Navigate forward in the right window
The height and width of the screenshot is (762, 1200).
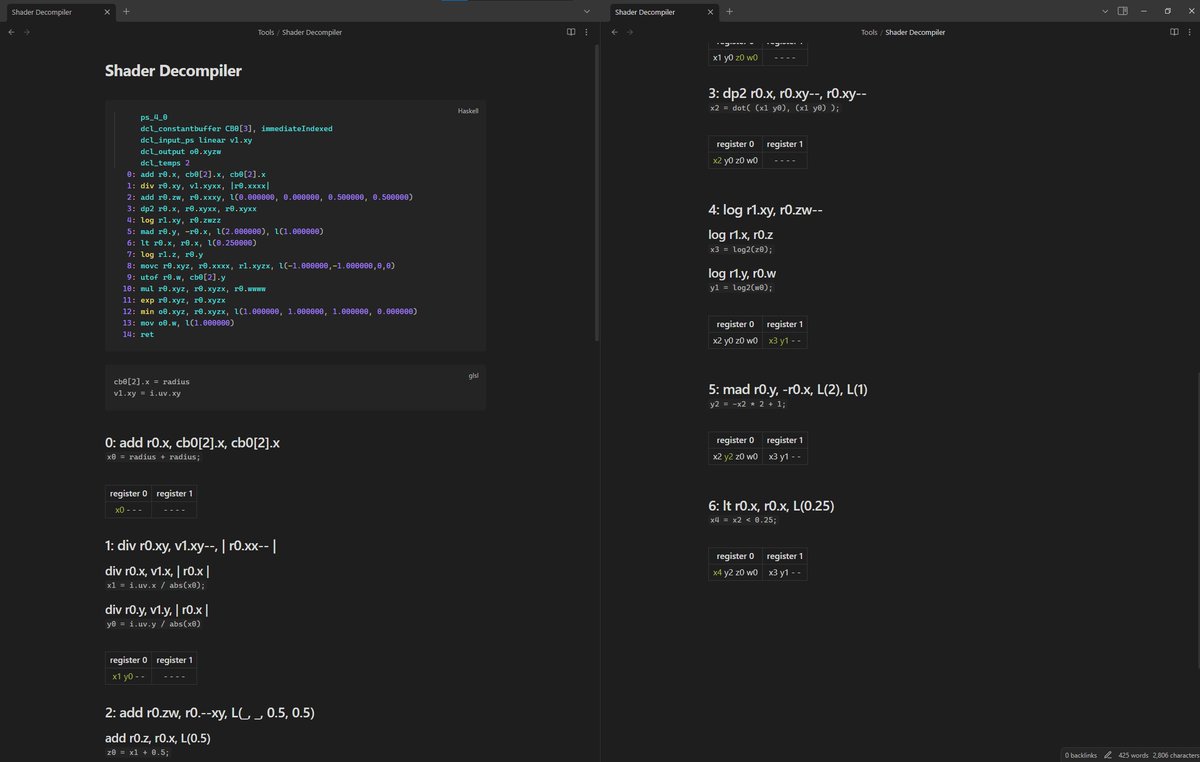[630, 32]
